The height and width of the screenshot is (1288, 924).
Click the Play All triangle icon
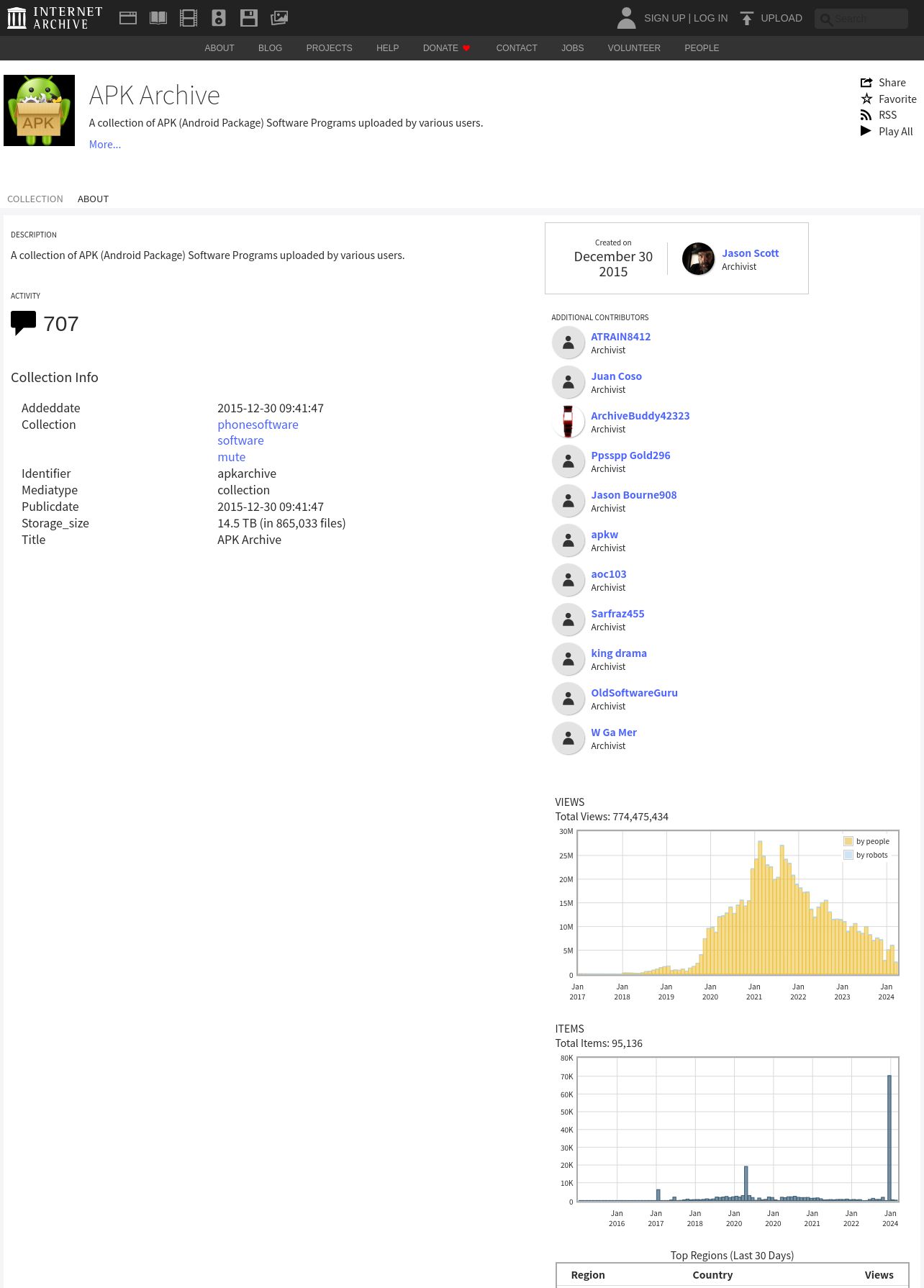pyautogui.click(x=866, y=131)
